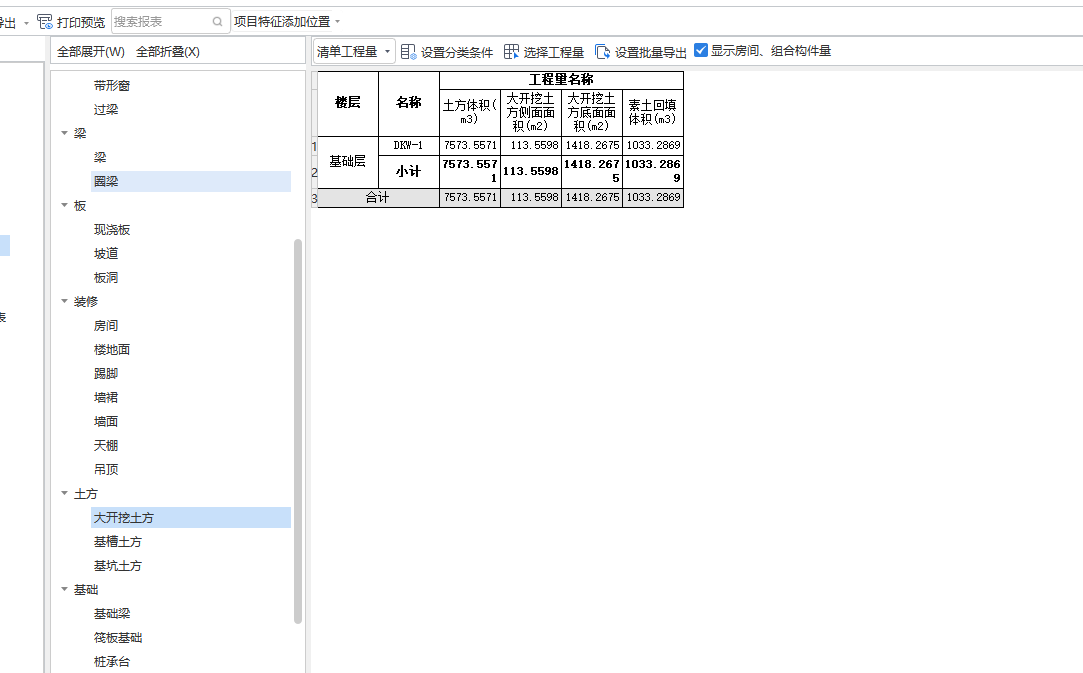This screenshot has width=1083, height=673.
Task: Click the 基础层 floor cell
Action: pyautogui.click(x=348, y=162)
